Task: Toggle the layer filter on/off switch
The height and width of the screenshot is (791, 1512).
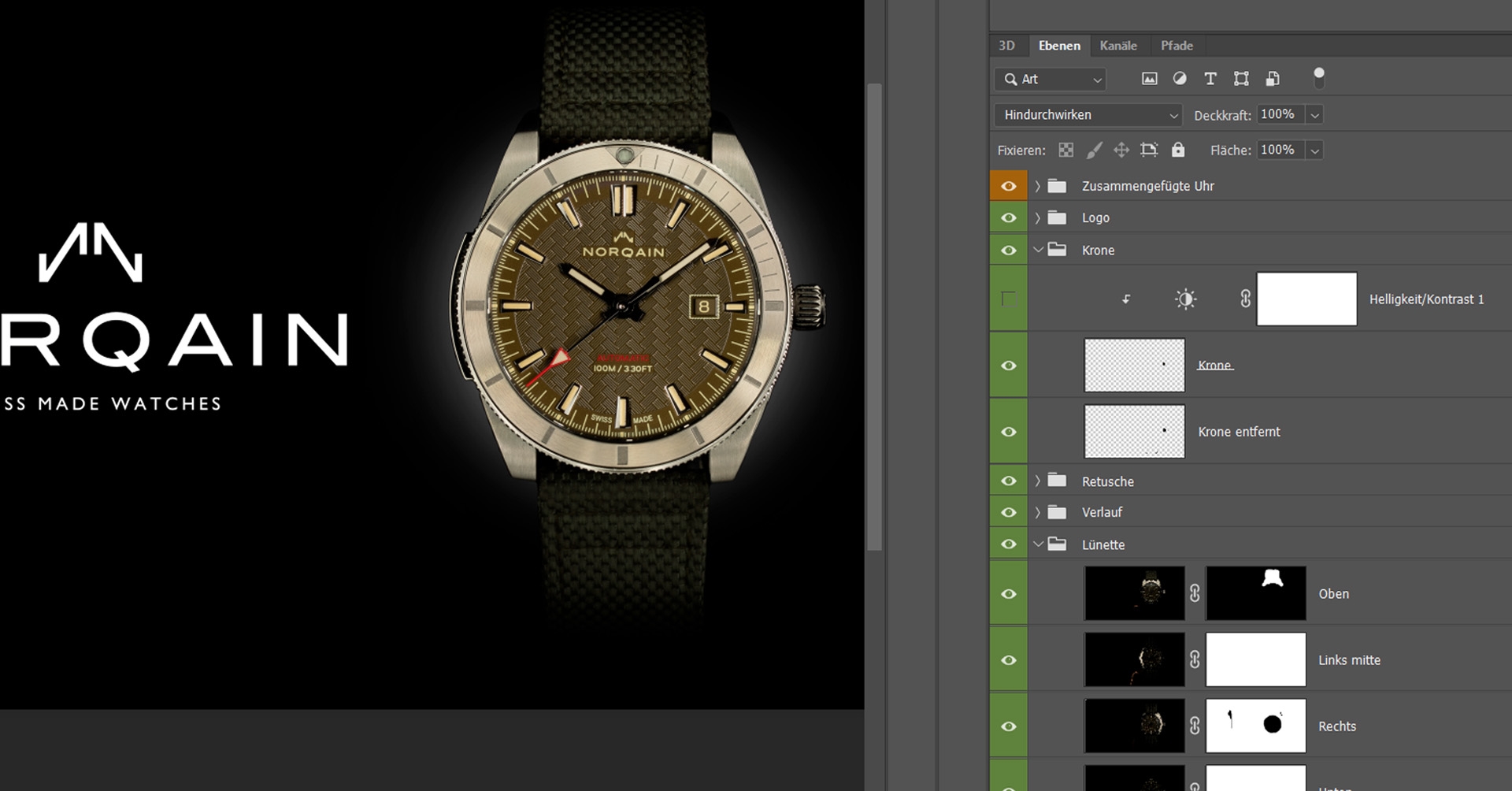Action: [x=1319, y=77]
